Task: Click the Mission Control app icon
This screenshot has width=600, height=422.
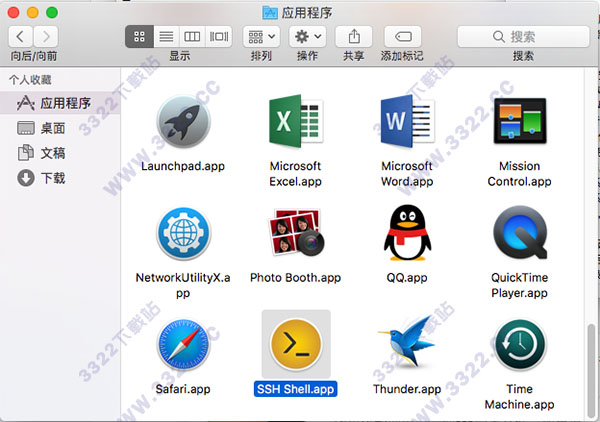Action: [x=520, y=121]
